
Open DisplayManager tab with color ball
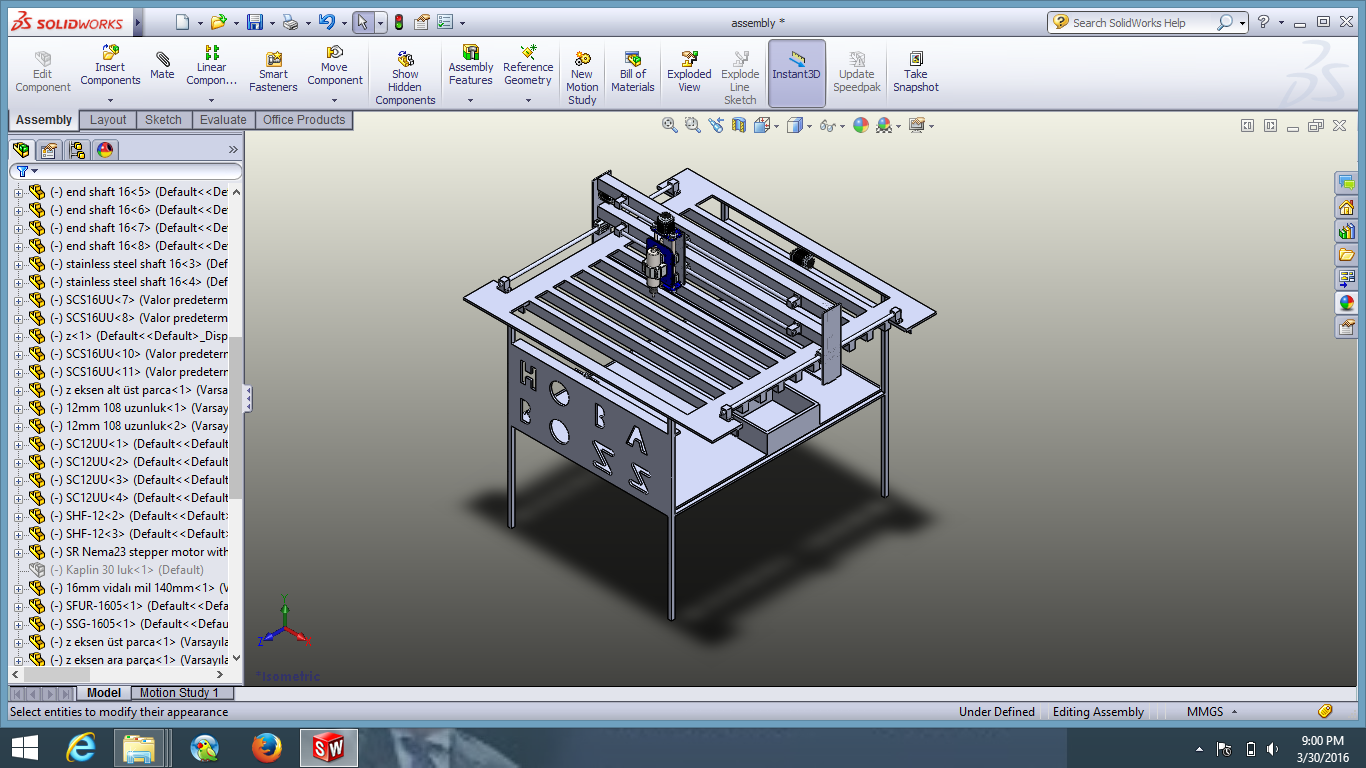(x=105, y=150)
